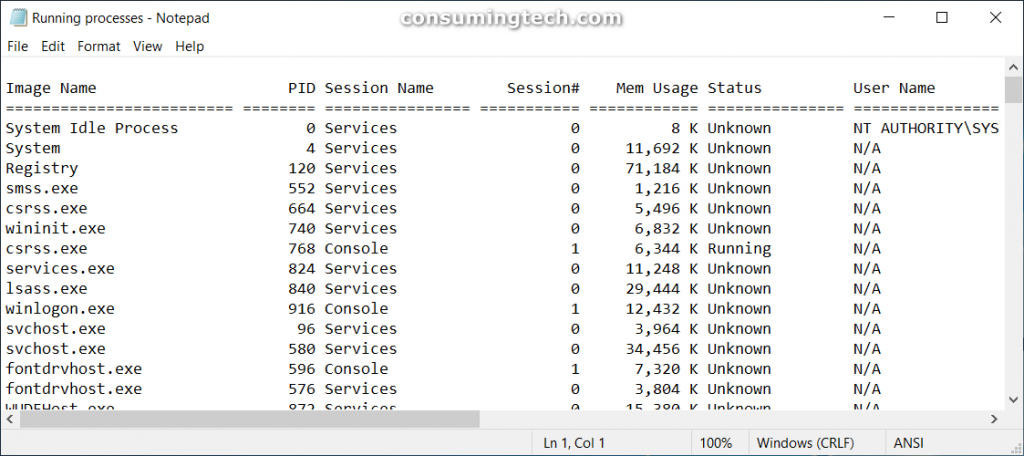This screenshot has height=456, width=1024.
Task: Click 'Running' status text
Action: [x=739, y=249]
